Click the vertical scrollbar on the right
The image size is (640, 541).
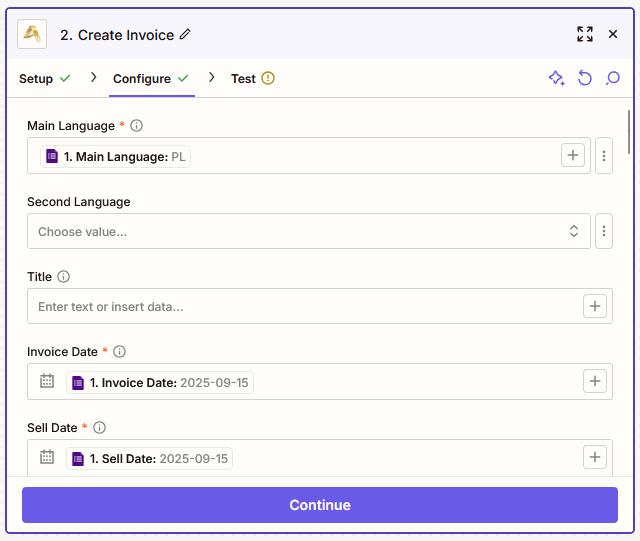629,132
